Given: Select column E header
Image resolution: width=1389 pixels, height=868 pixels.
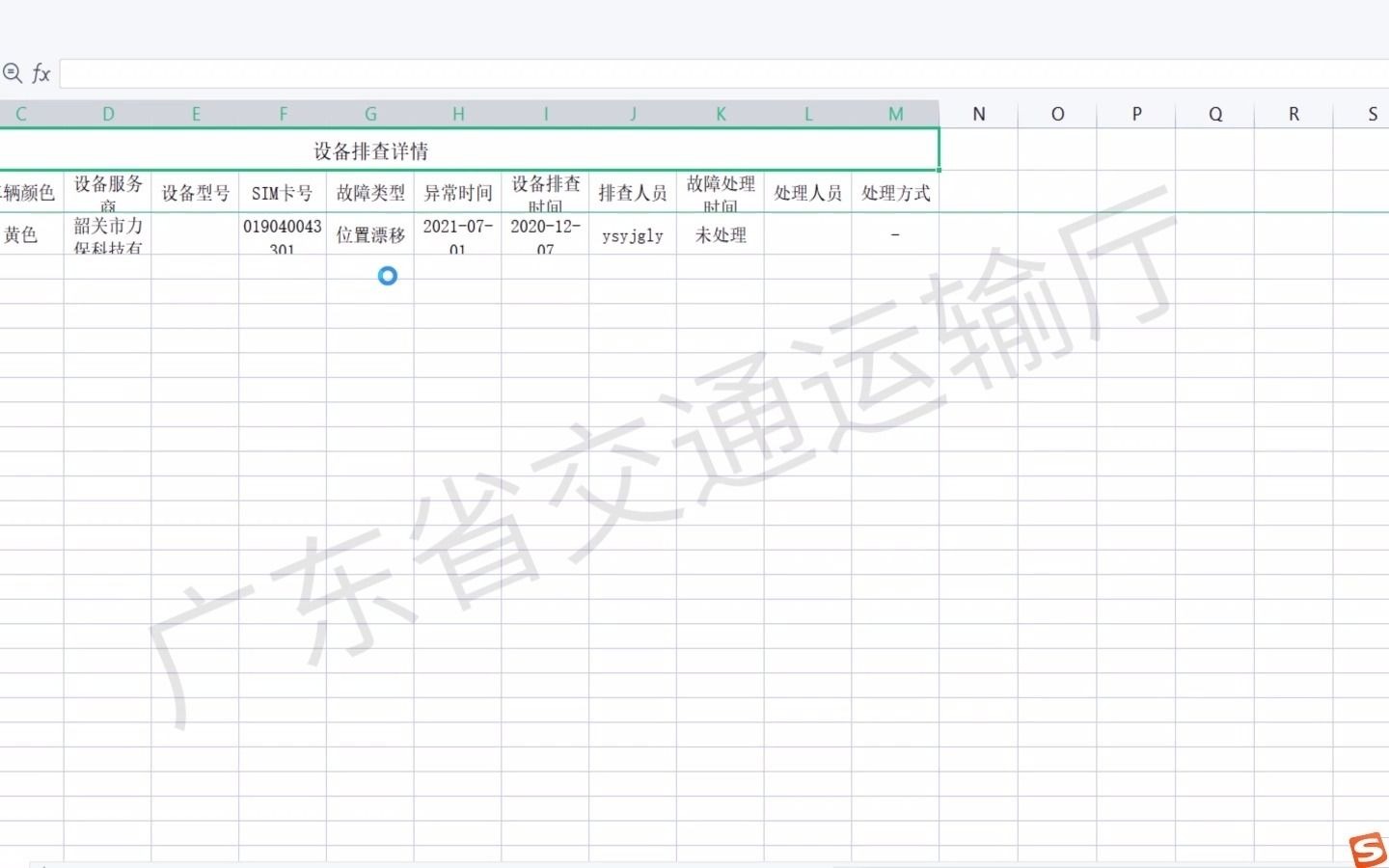Looking at the screenshot, I should (x=196, y=114).
